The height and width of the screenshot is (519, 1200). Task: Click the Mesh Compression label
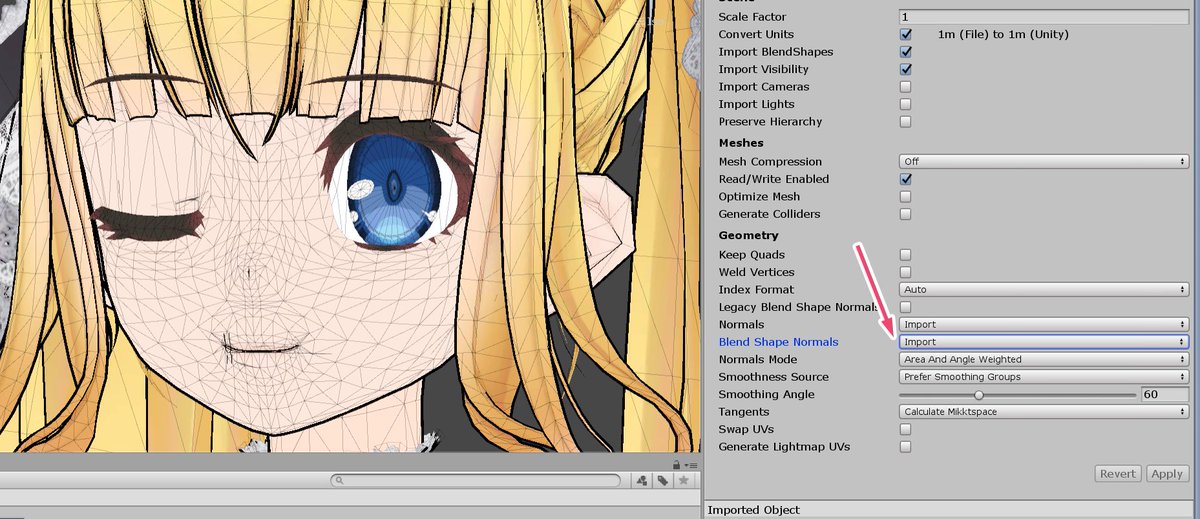tap(770, 161)
